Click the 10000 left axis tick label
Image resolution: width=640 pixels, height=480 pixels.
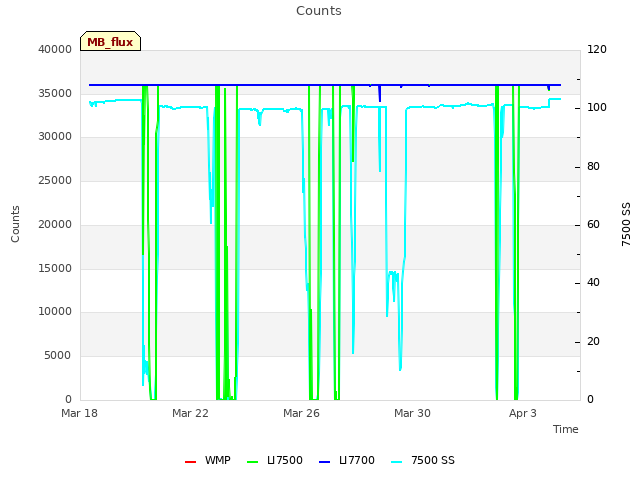55,311
